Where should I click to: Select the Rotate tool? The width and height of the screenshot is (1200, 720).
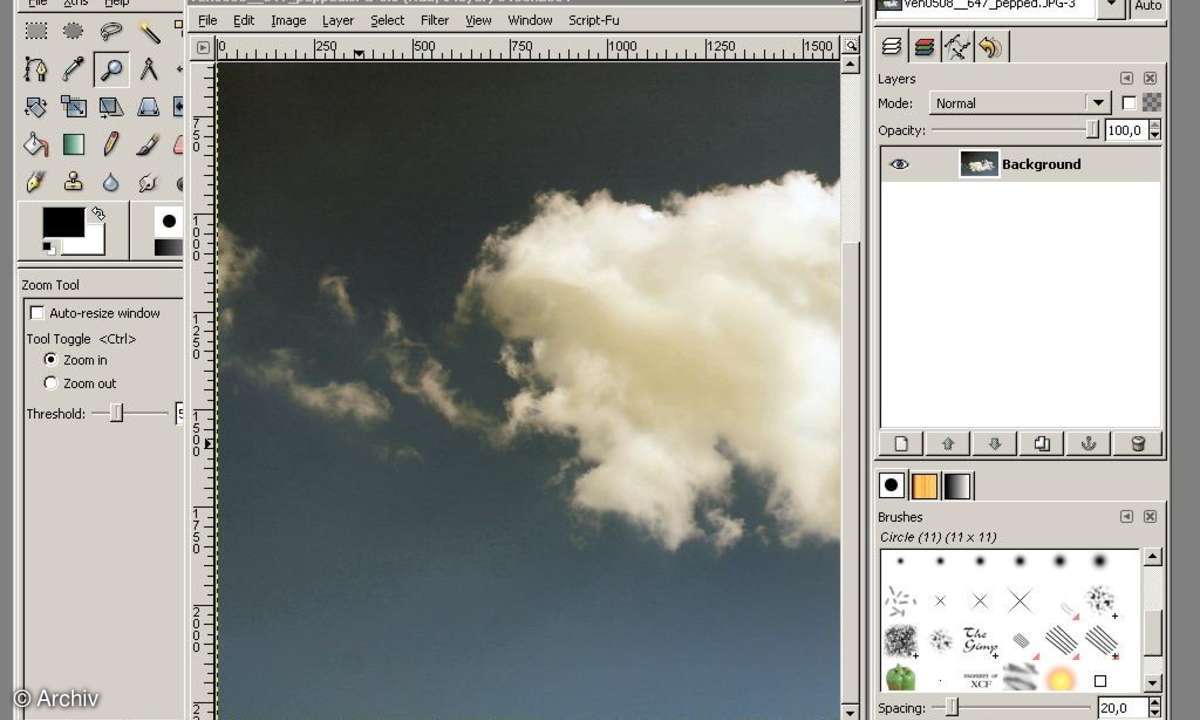click(x=36, y=107)
